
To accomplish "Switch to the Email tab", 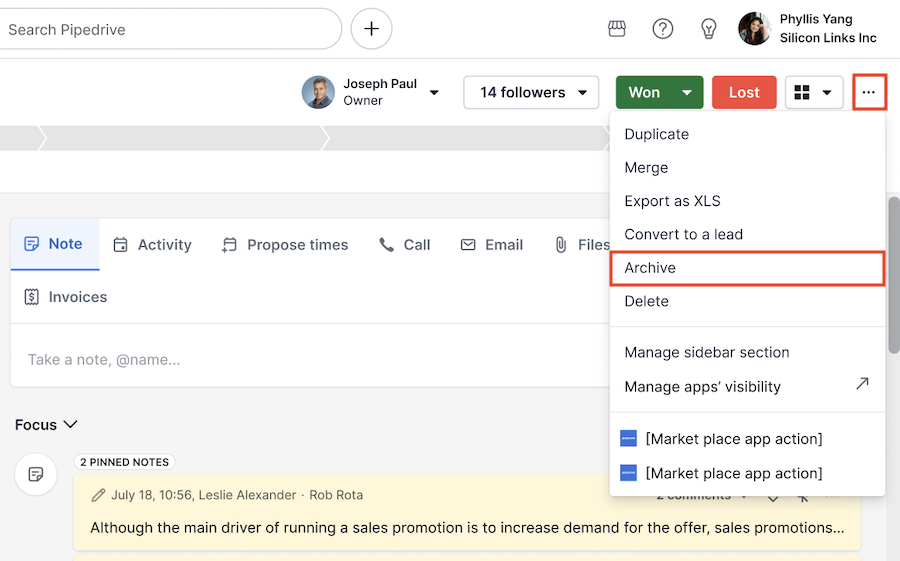I will (x=492, y=245).
